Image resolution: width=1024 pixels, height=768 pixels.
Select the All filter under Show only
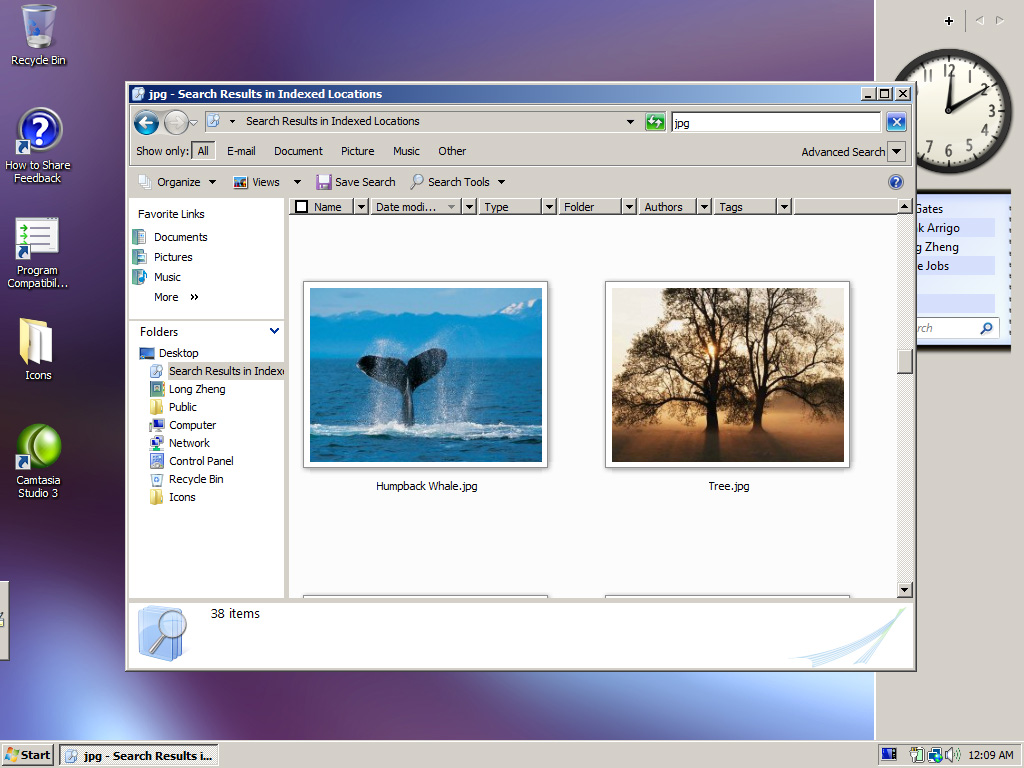204,151
